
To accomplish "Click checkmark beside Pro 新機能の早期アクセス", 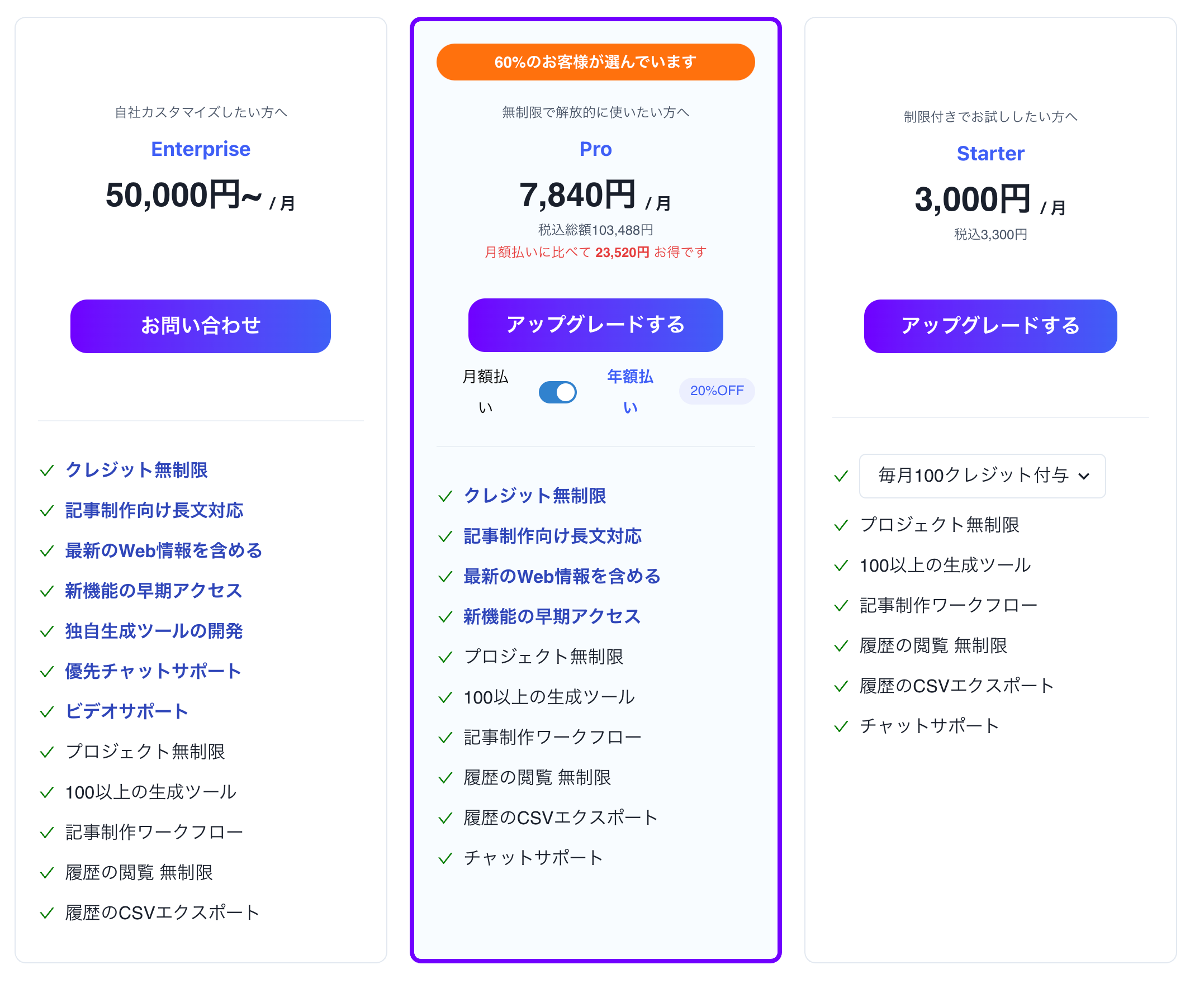I will pos(445,617).
